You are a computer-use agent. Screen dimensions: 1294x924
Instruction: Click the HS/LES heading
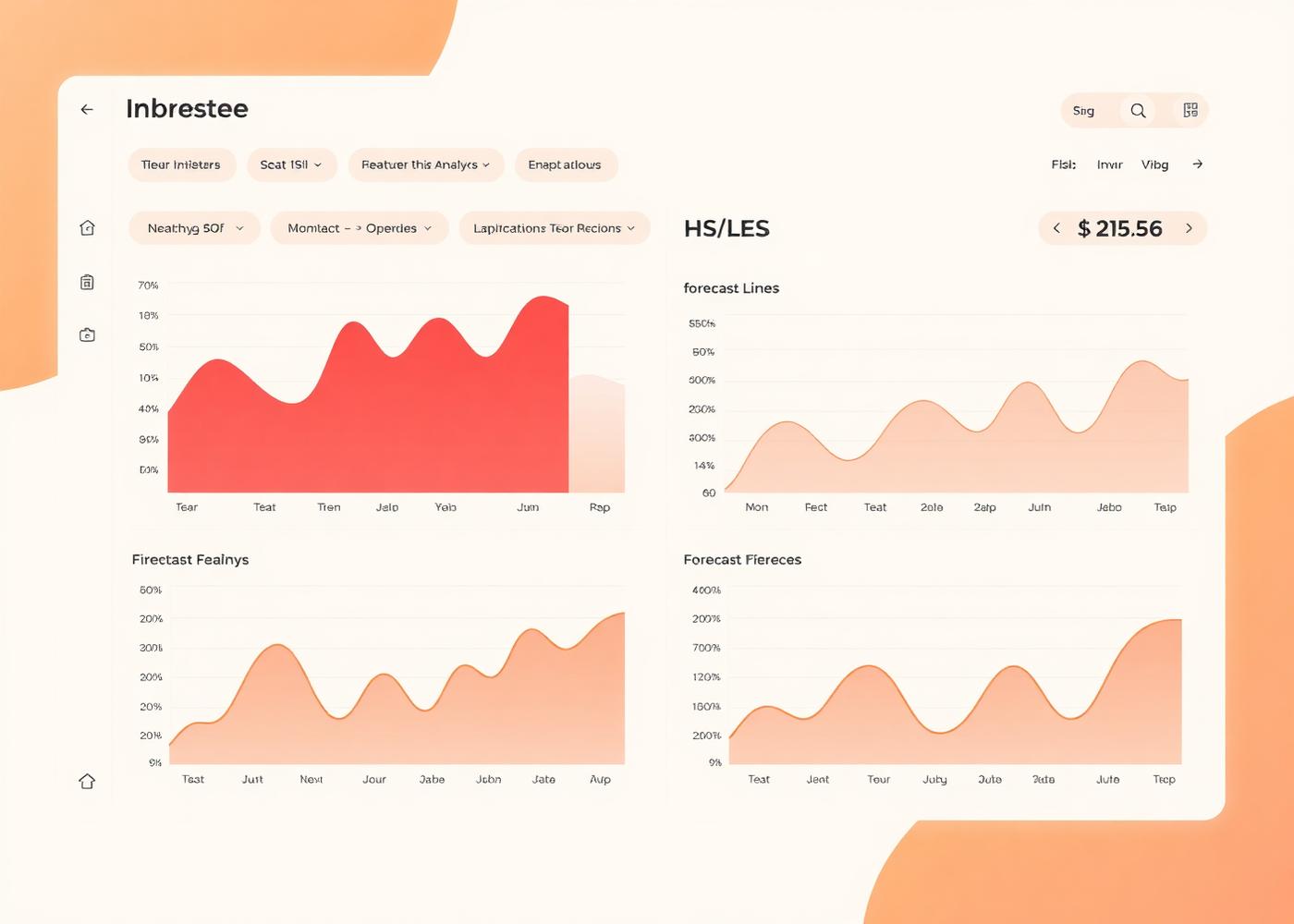[726, 228]
